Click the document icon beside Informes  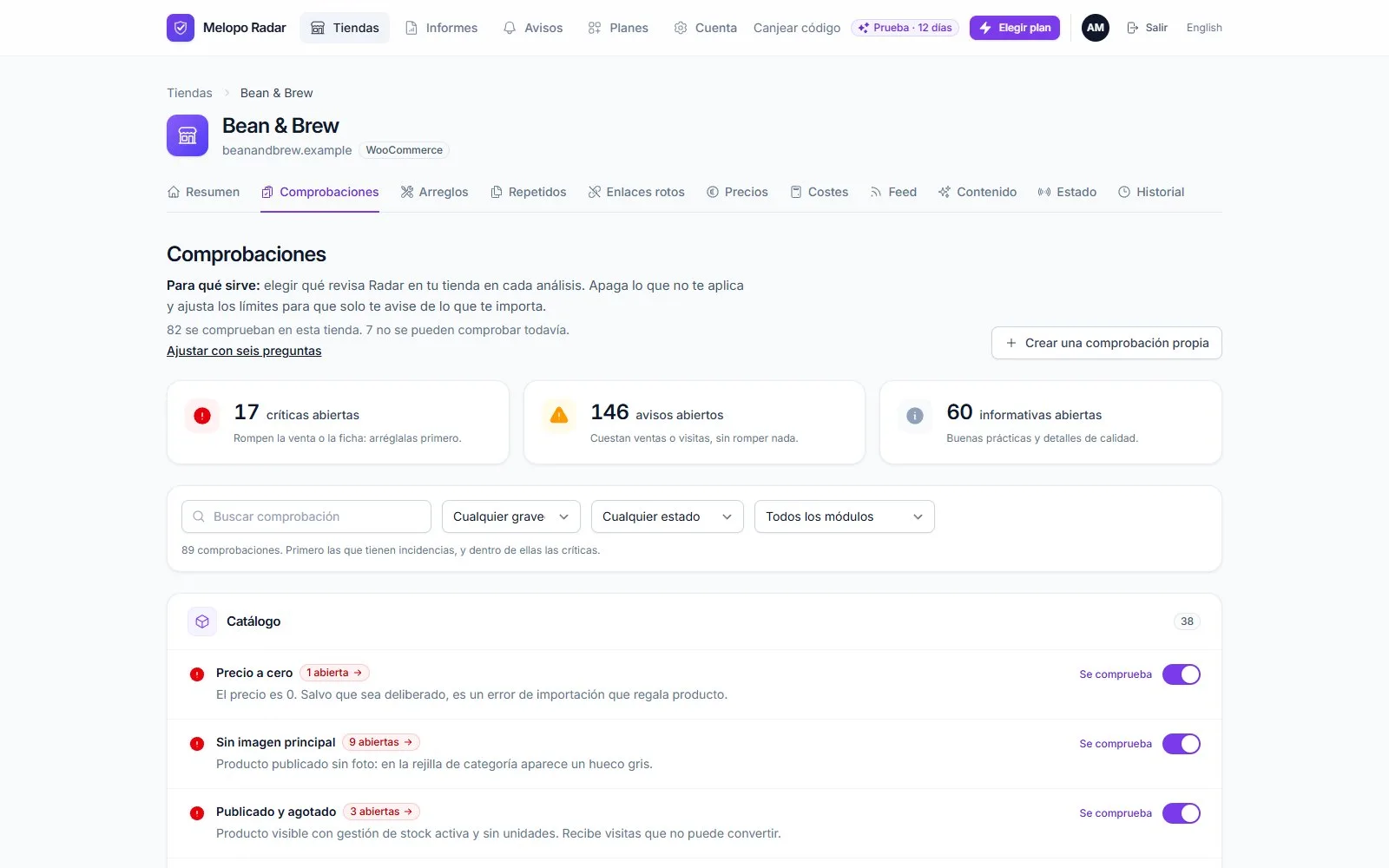coord(411,28)
